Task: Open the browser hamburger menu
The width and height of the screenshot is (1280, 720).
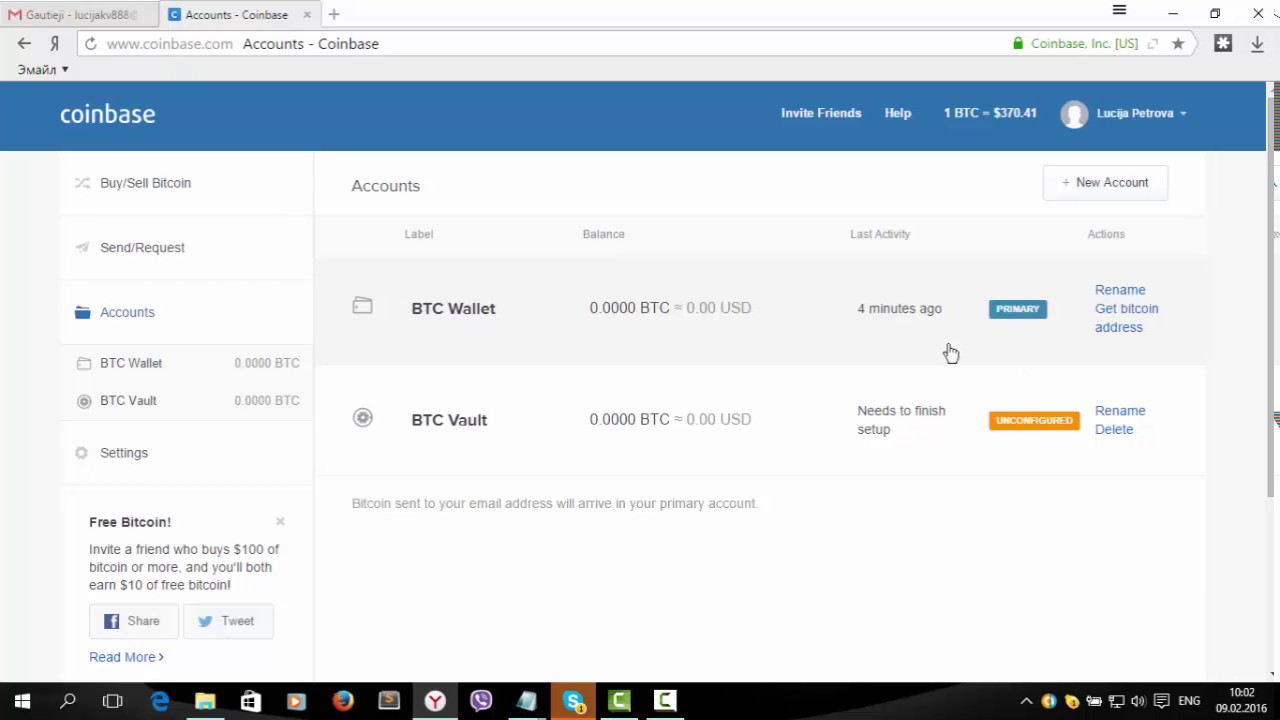Action: [x=1119, y=11]
